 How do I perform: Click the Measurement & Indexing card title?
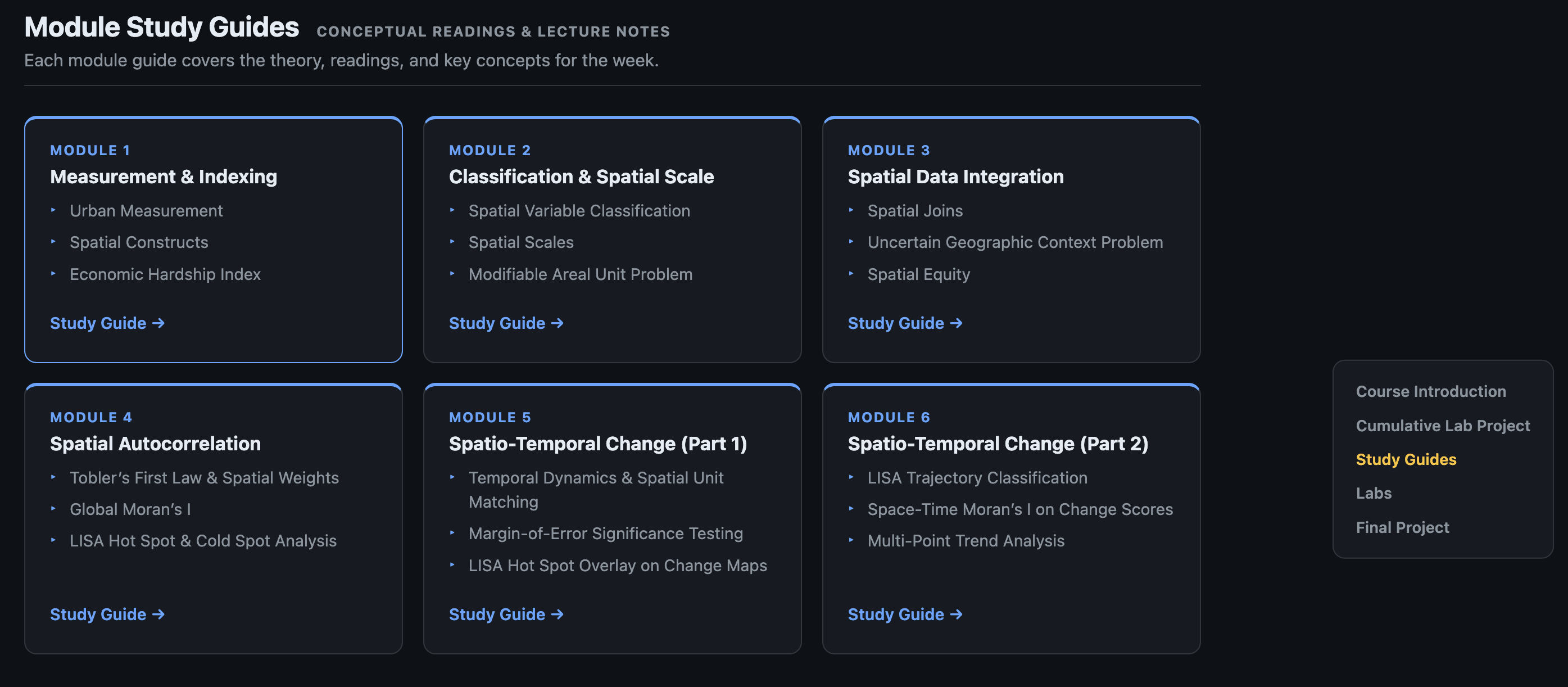[163, 177]
